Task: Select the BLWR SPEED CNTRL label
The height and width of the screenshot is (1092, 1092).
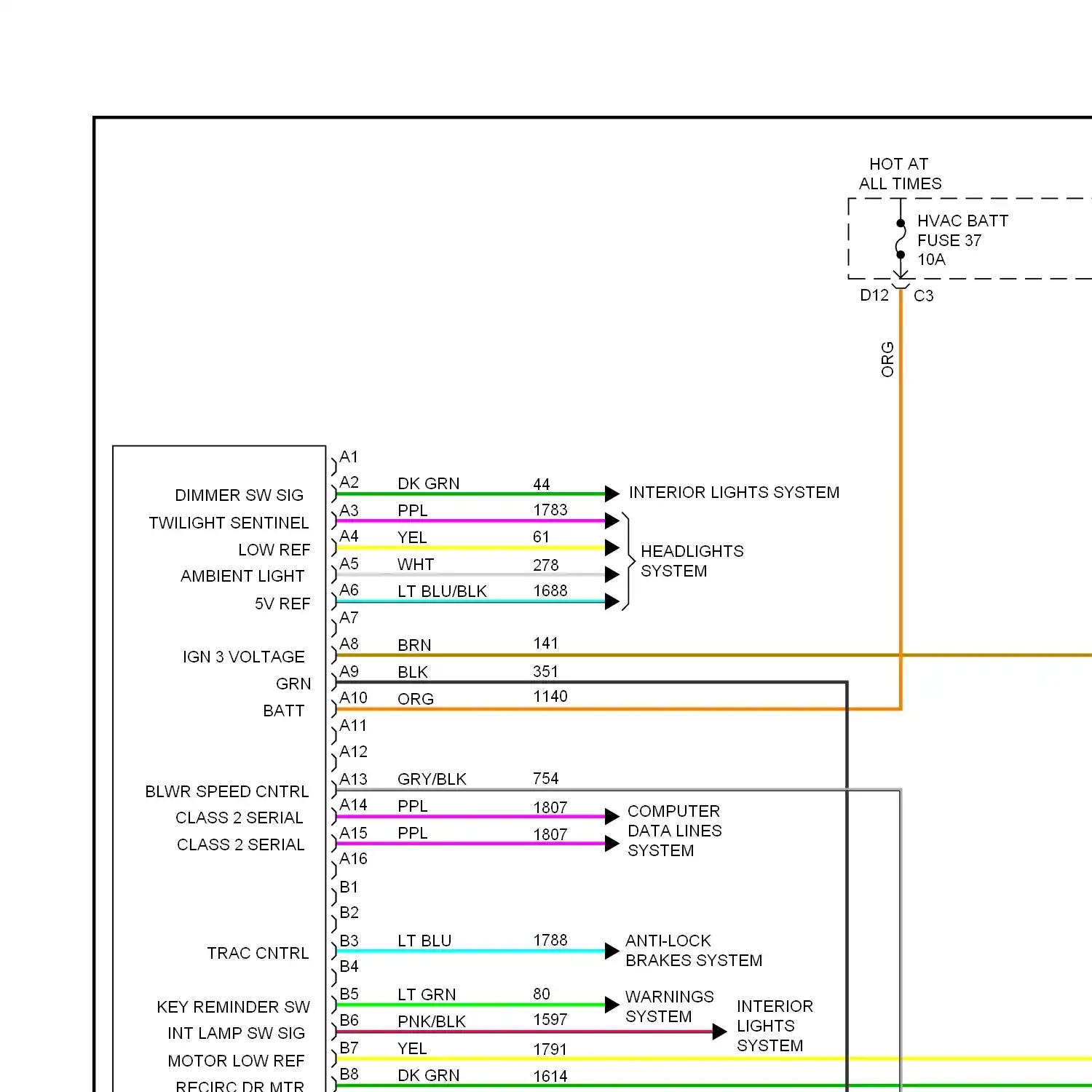Action: (227, 791)
